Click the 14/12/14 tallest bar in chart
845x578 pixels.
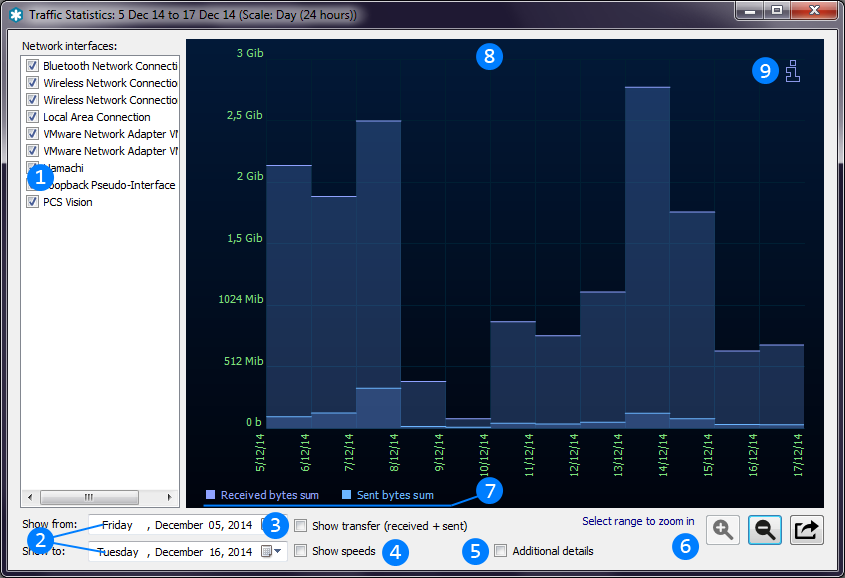[647, 250]
